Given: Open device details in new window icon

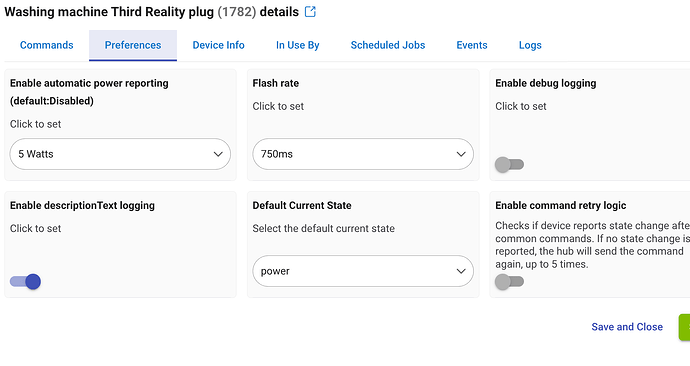Looking at the screenshot, I should tap(310, 12).
